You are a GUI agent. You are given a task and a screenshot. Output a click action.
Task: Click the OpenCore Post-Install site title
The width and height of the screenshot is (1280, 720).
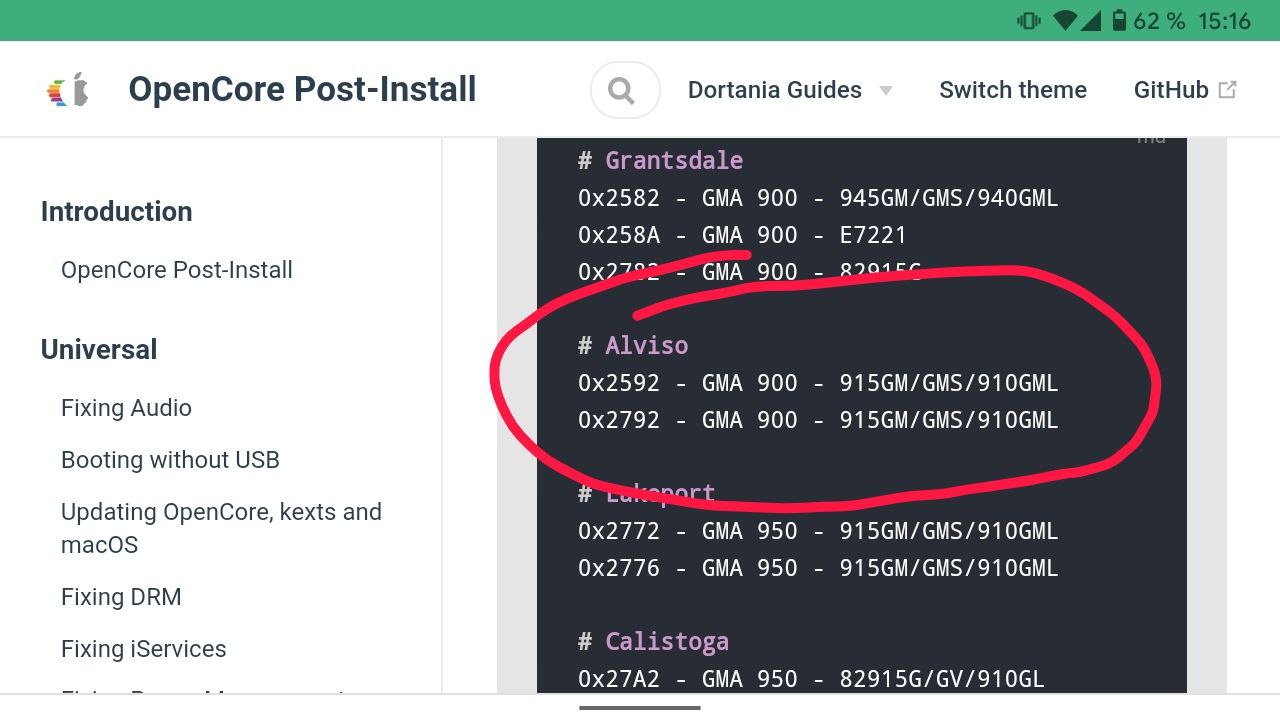click(302, 89)
